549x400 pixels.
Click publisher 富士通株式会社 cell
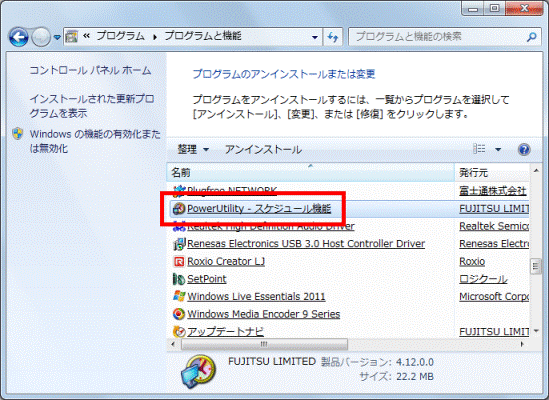tap(493, 191)
